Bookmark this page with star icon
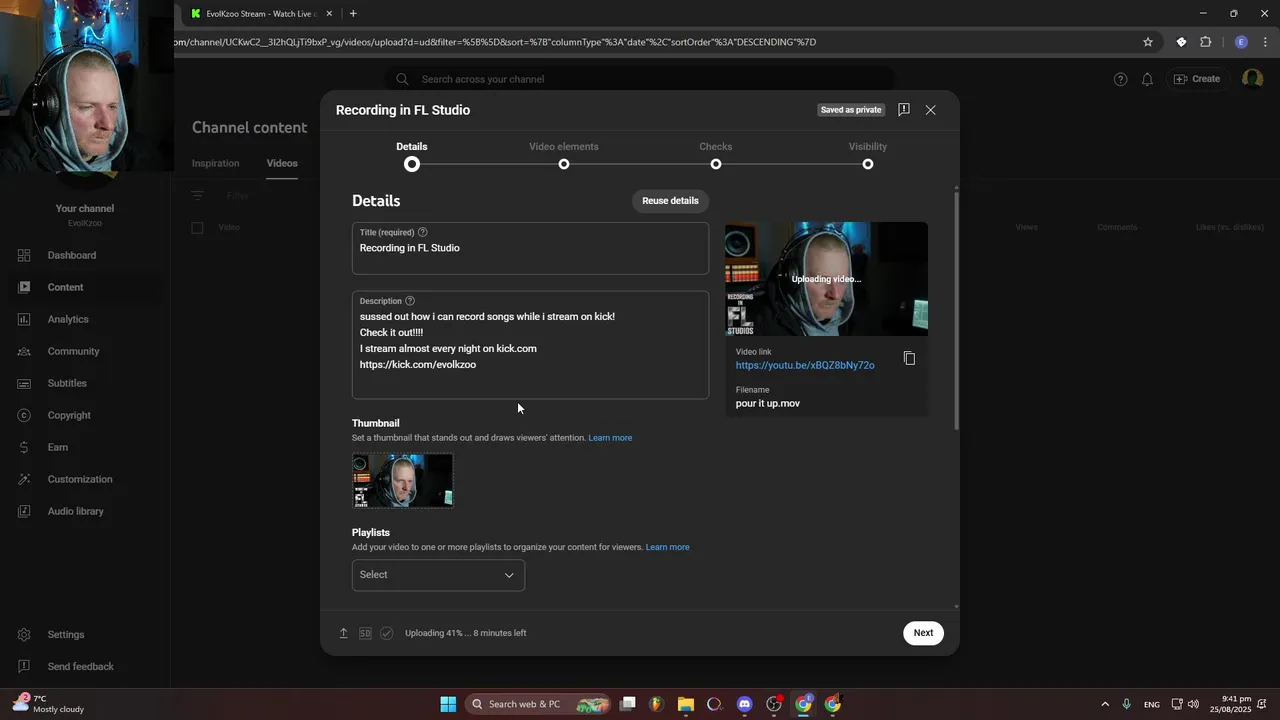The width and height of the screenshot is (1280, 720). point(1148,42)
